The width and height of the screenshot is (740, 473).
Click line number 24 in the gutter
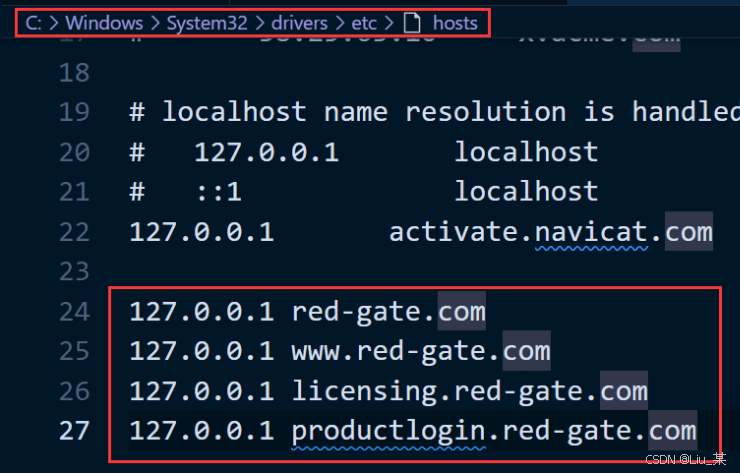73,312
